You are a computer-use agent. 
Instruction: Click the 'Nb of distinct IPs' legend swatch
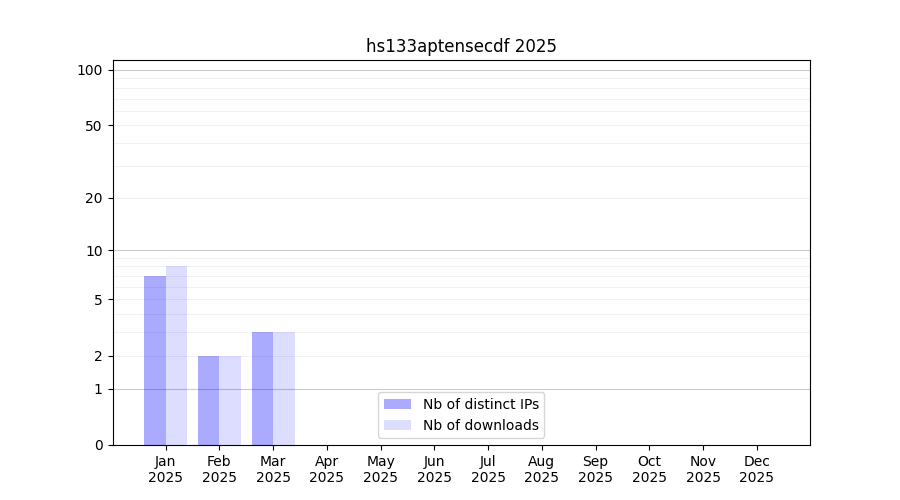pyautogui.click(x=397, y=404)
